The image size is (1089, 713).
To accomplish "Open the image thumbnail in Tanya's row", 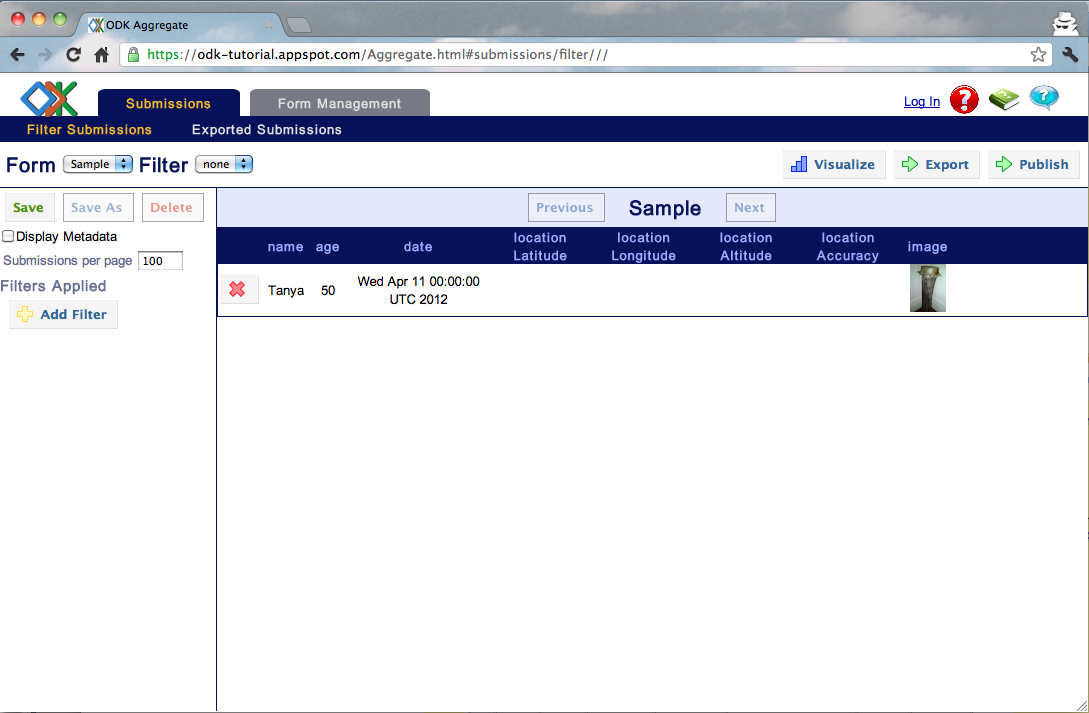I will pyautogui.click(x=927, y=288).
